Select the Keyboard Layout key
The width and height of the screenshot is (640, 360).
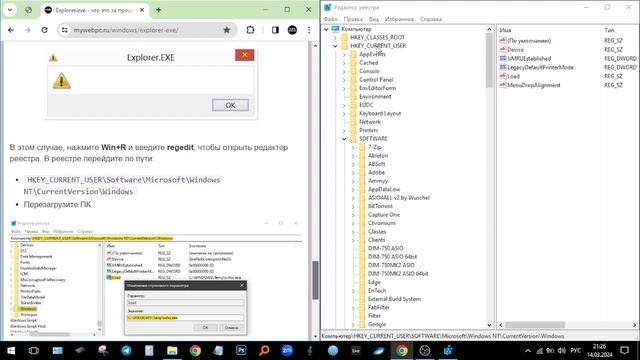coord(380,113)
